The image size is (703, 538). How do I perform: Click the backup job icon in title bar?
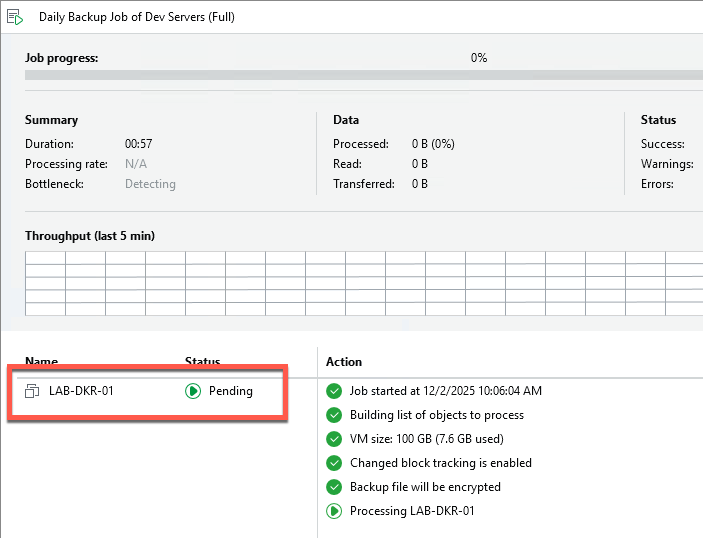pyautogui.click(x=15, y=17)
